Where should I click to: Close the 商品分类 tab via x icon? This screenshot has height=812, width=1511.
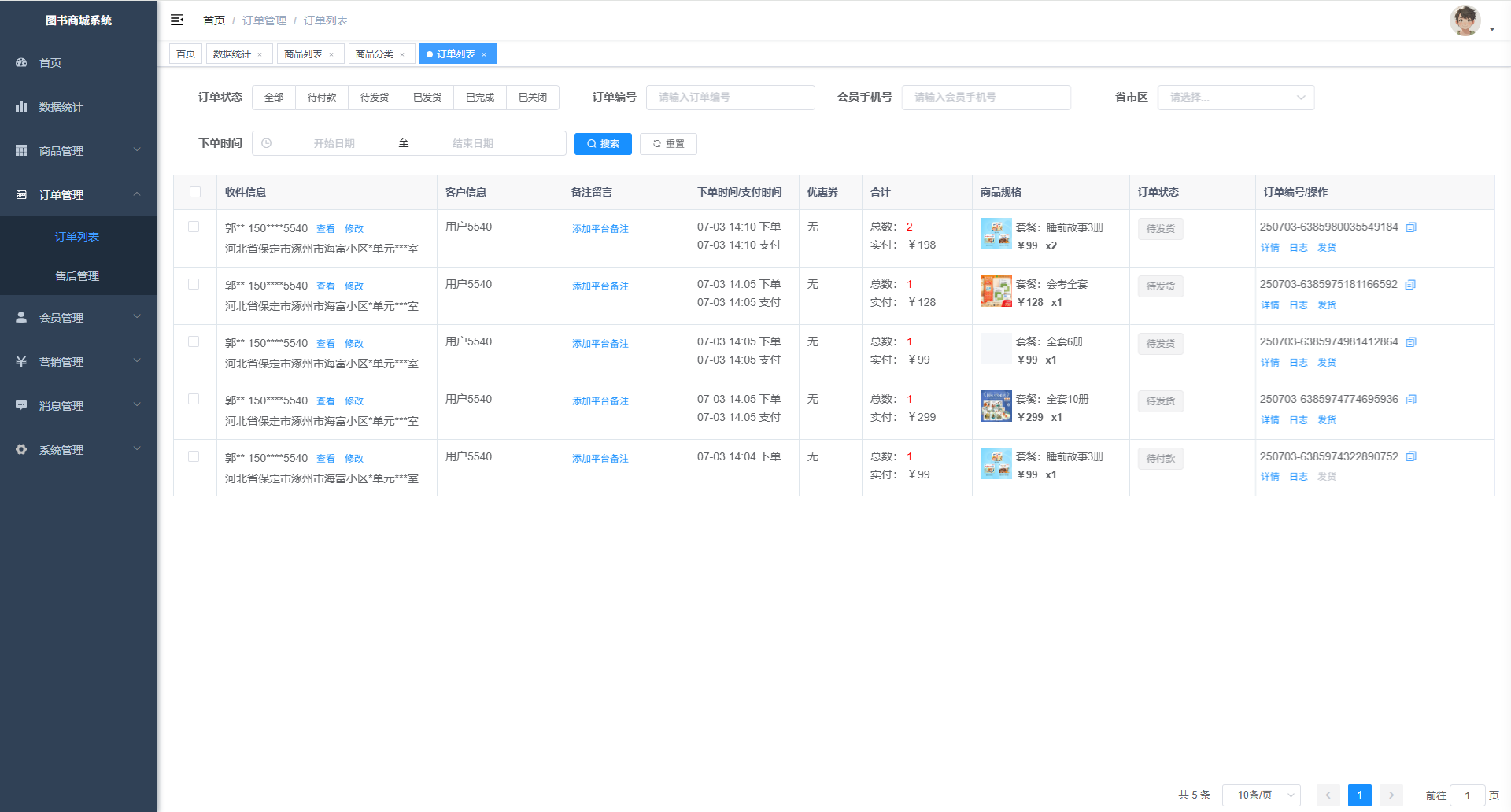(x=402, y=54)
